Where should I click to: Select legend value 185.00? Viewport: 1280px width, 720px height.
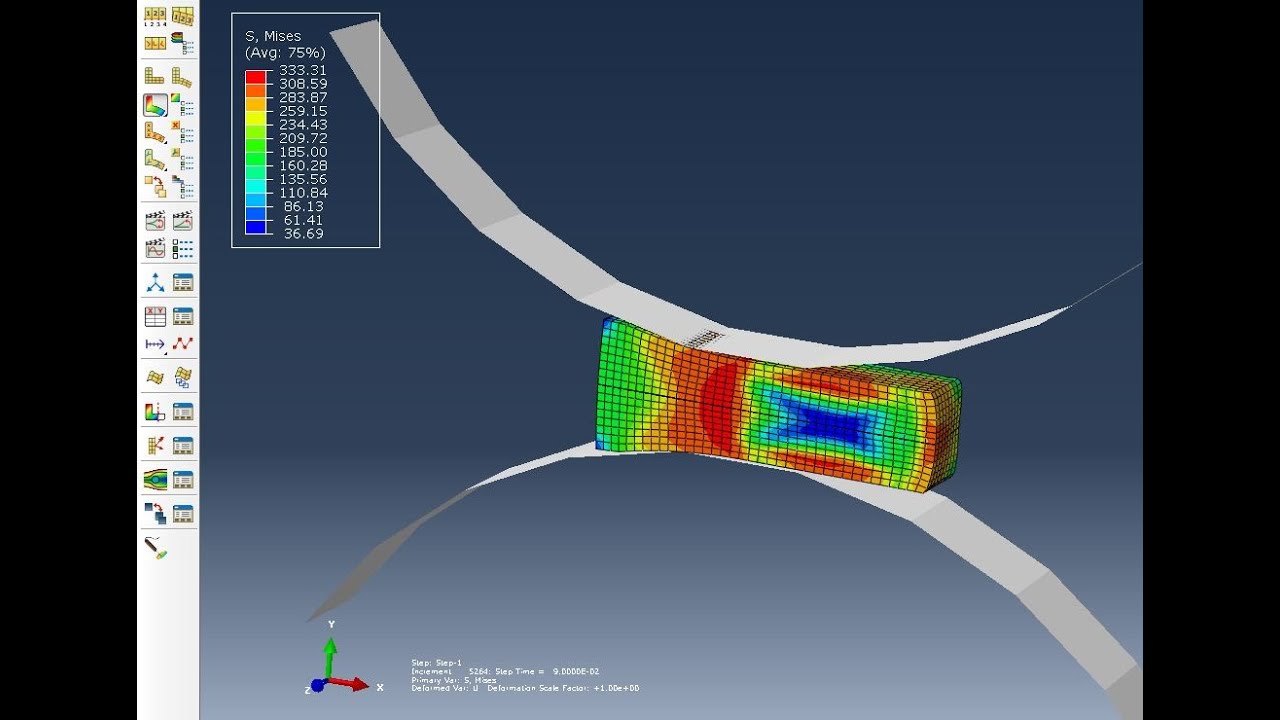303,151
